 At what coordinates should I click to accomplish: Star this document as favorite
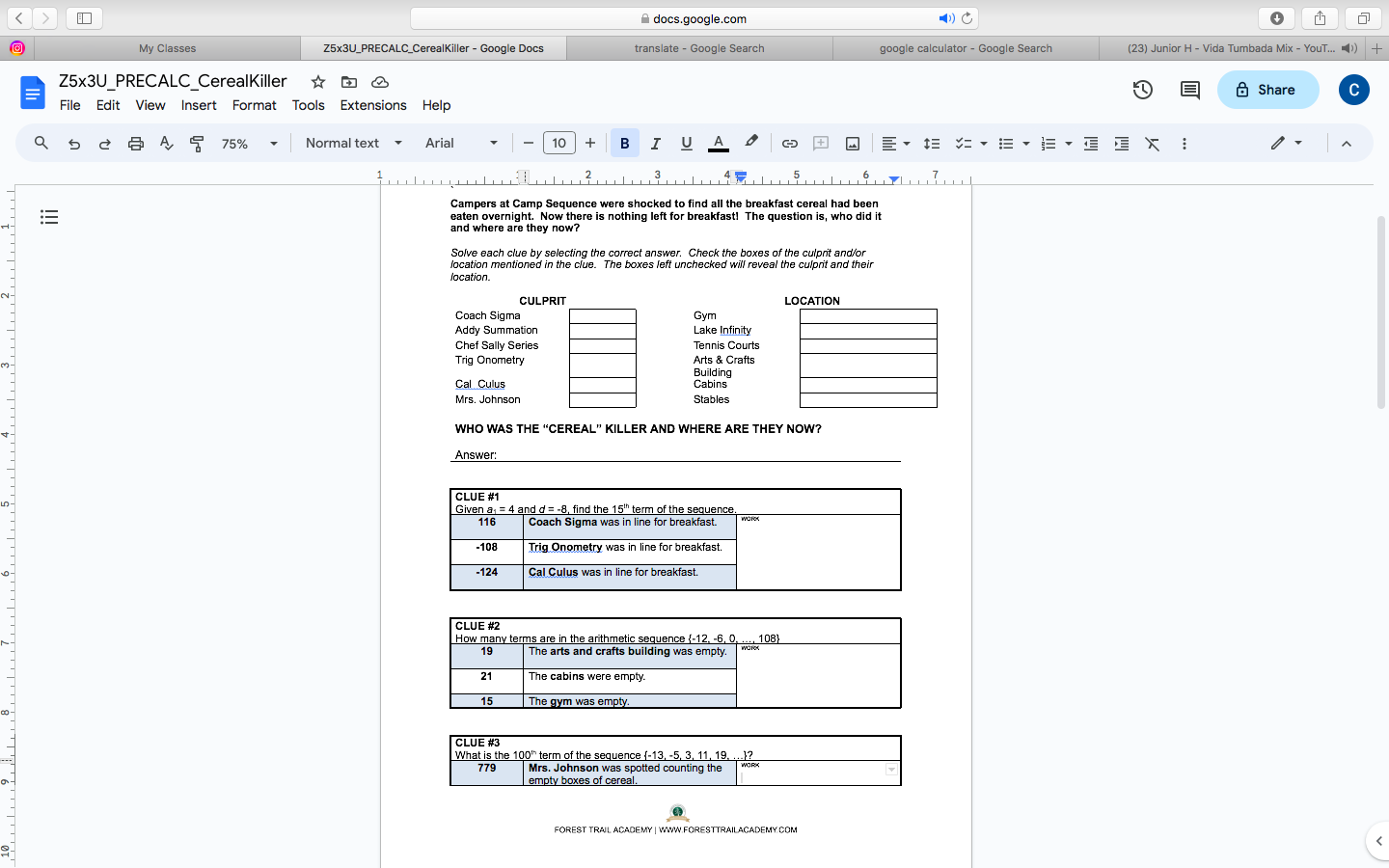317,82
